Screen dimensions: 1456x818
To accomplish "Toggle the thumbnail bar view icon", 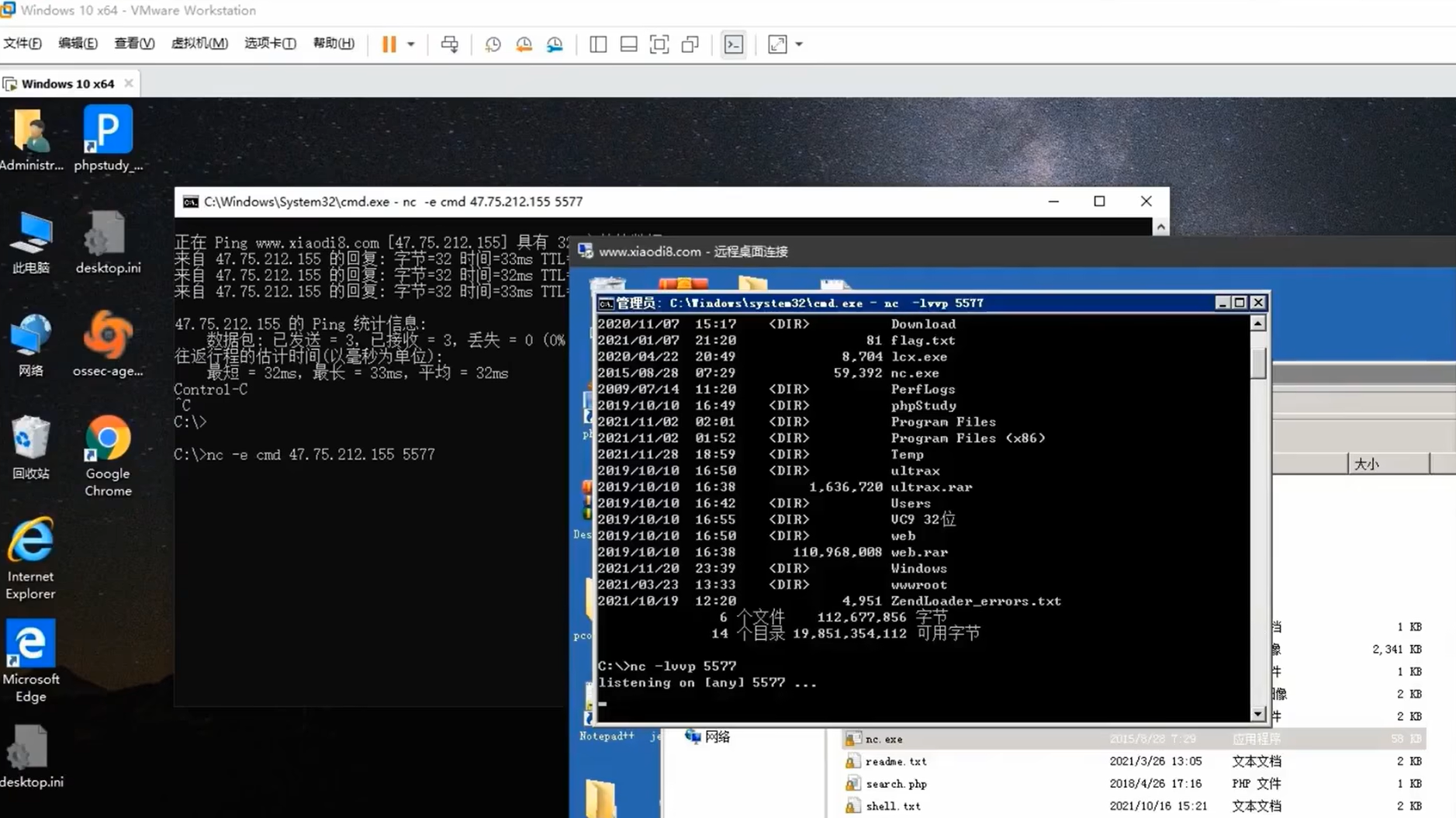I will coord(628,44).
